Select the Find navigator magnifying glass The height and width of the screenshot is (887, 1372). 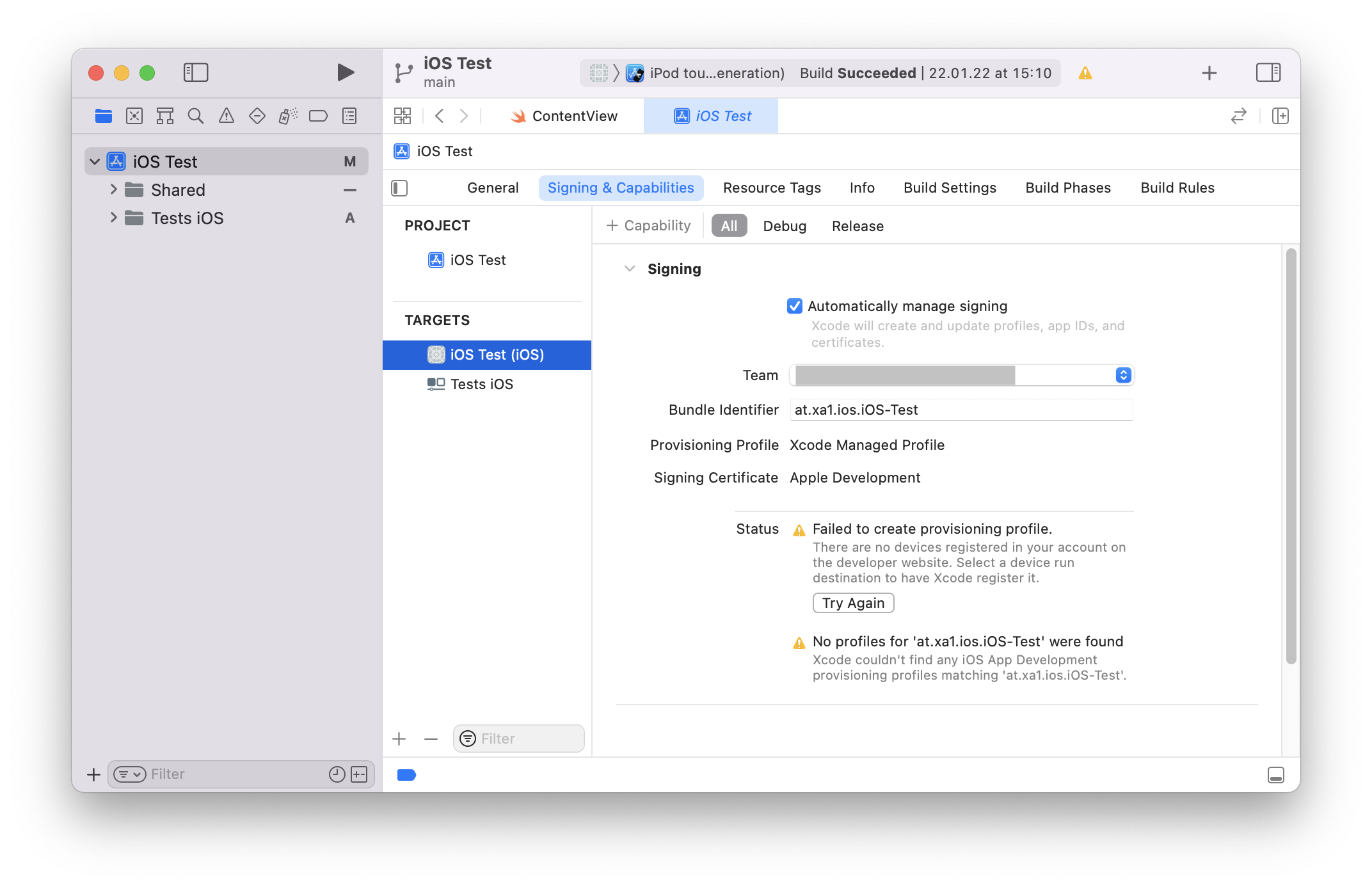[195, 116]
